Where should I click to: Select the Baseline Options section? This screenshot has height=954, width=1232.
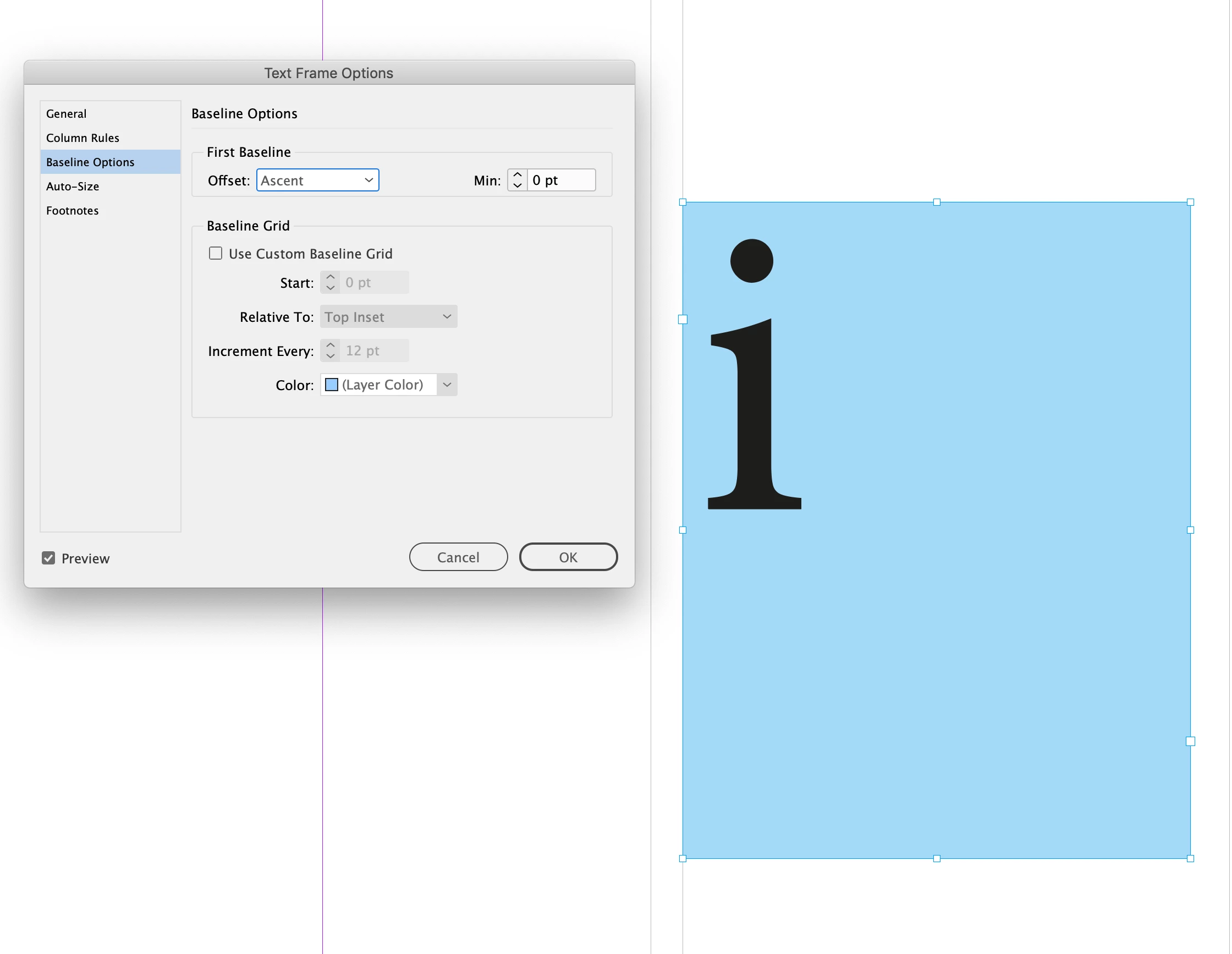(x=90, y=162)
